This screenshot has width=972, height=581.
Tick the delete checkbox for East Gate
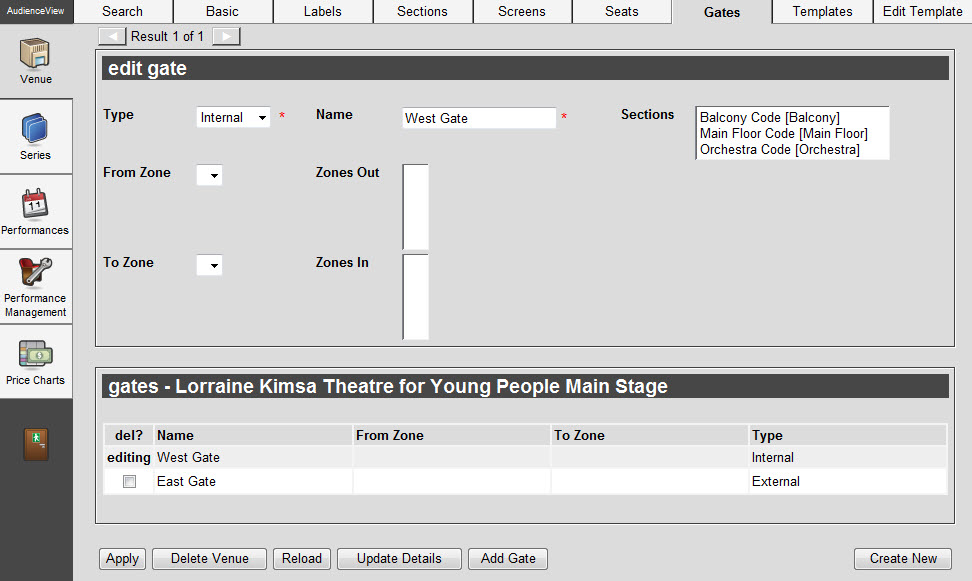click(129, 481)
